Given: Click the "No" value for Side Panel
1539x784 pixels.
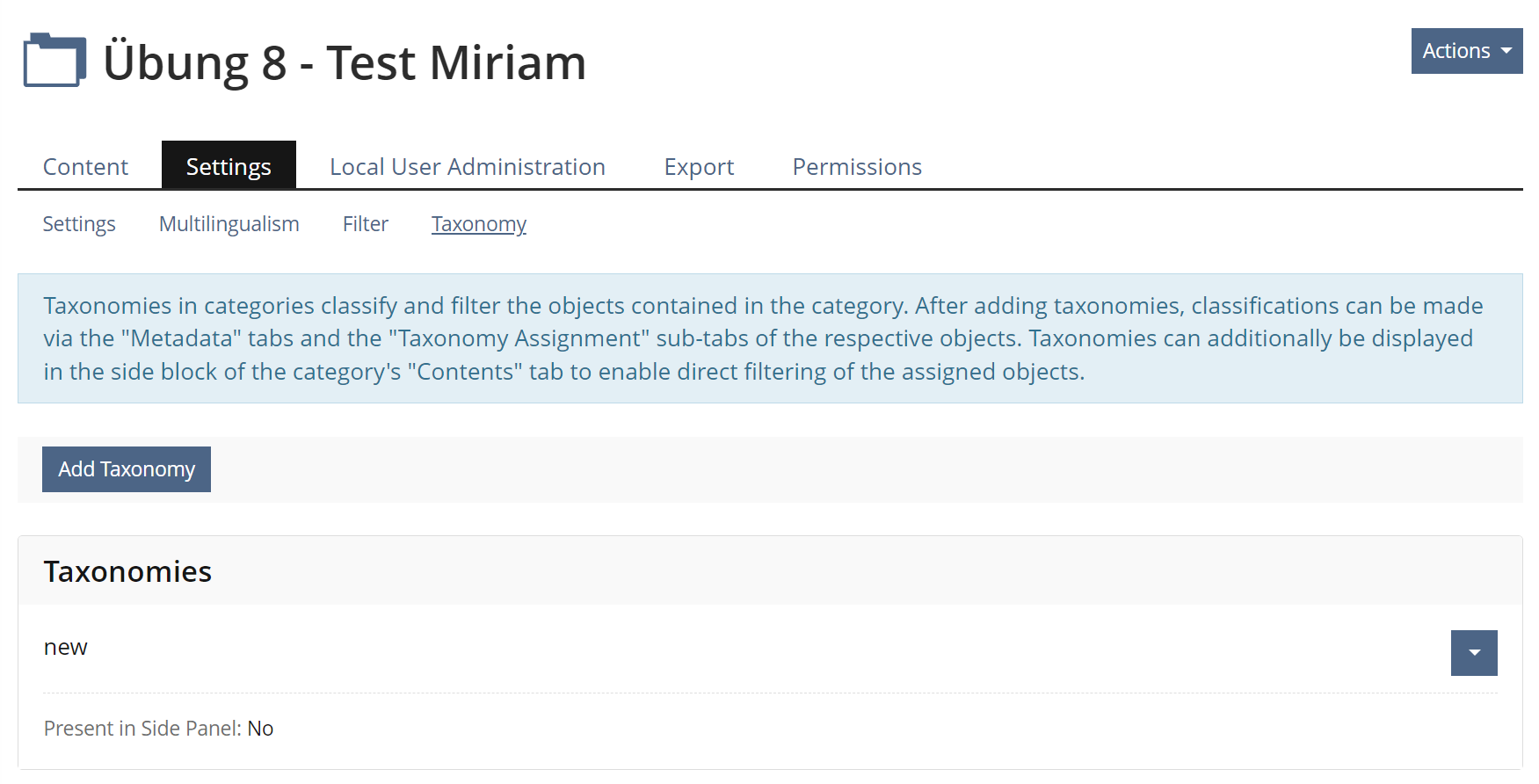Looking at the screenshot, I should point(260,729).
